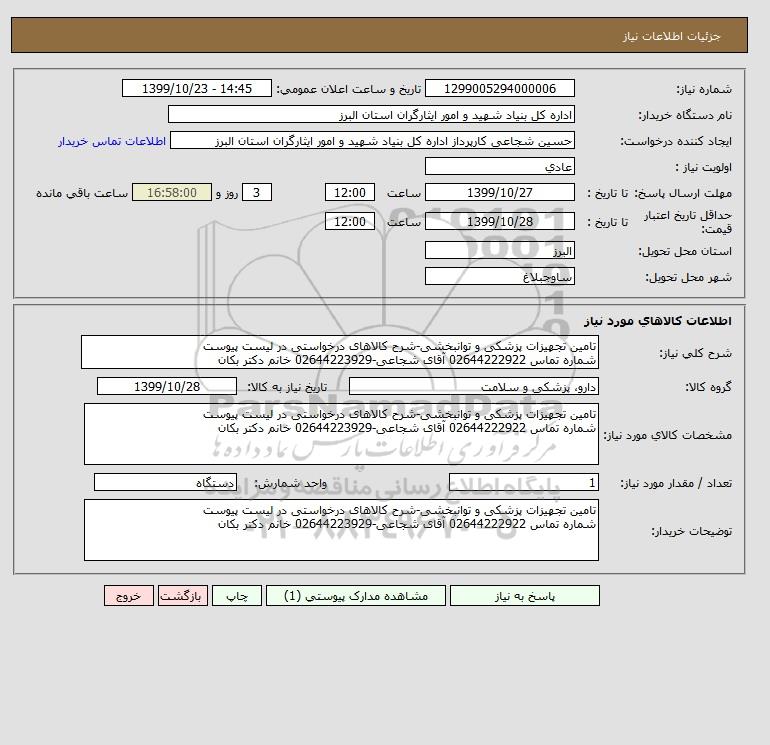Screen dimensions: 770x745
Task: Click the تاریخ نیاز به کالا field
Action: coord(167,386)
